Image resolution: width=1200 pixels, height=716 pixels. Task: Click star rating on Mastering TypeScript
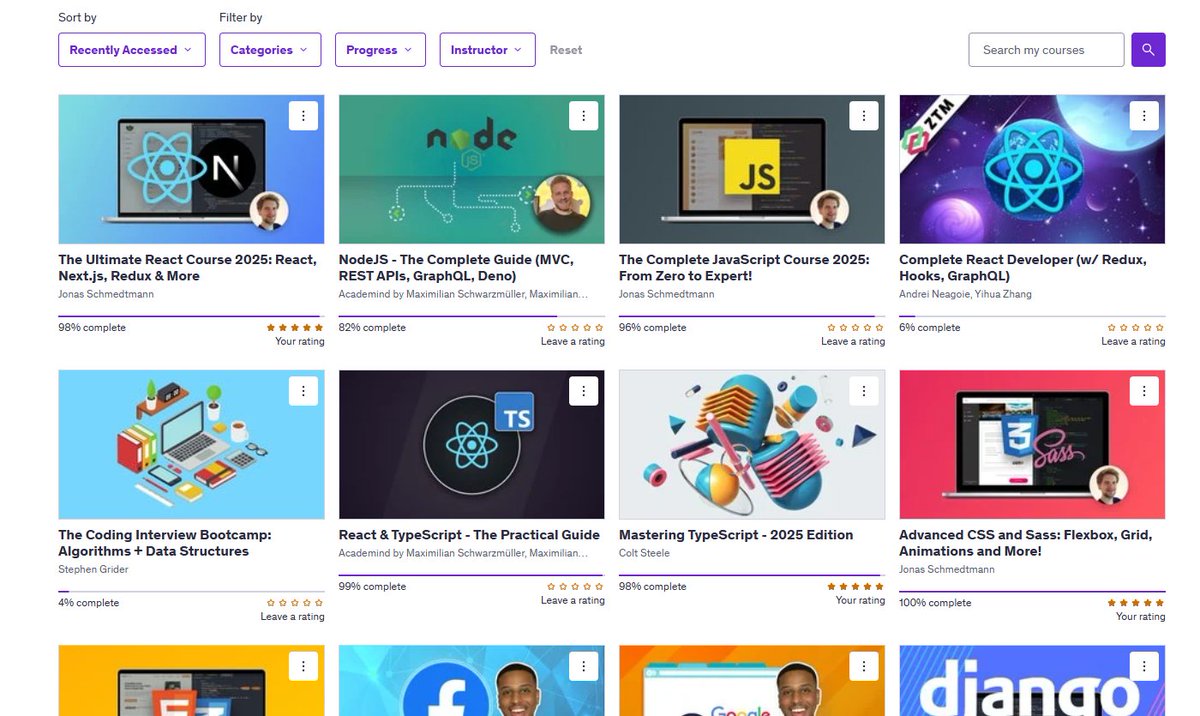pyautogui.click(x=856, y=586)
